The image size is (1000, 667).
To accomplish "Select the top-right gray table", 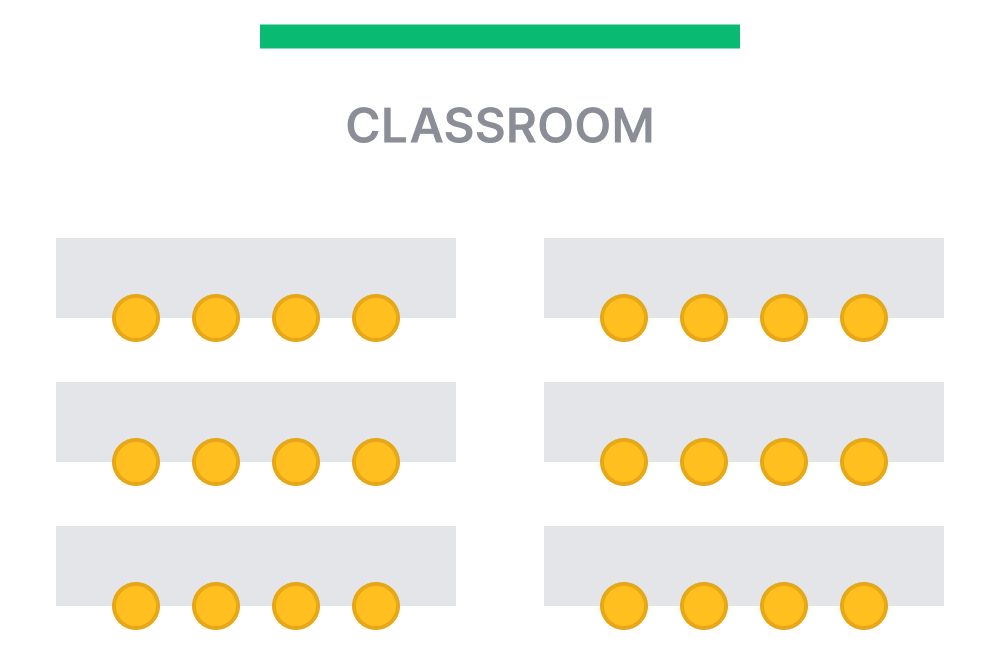I will click(x=744, y=278).
